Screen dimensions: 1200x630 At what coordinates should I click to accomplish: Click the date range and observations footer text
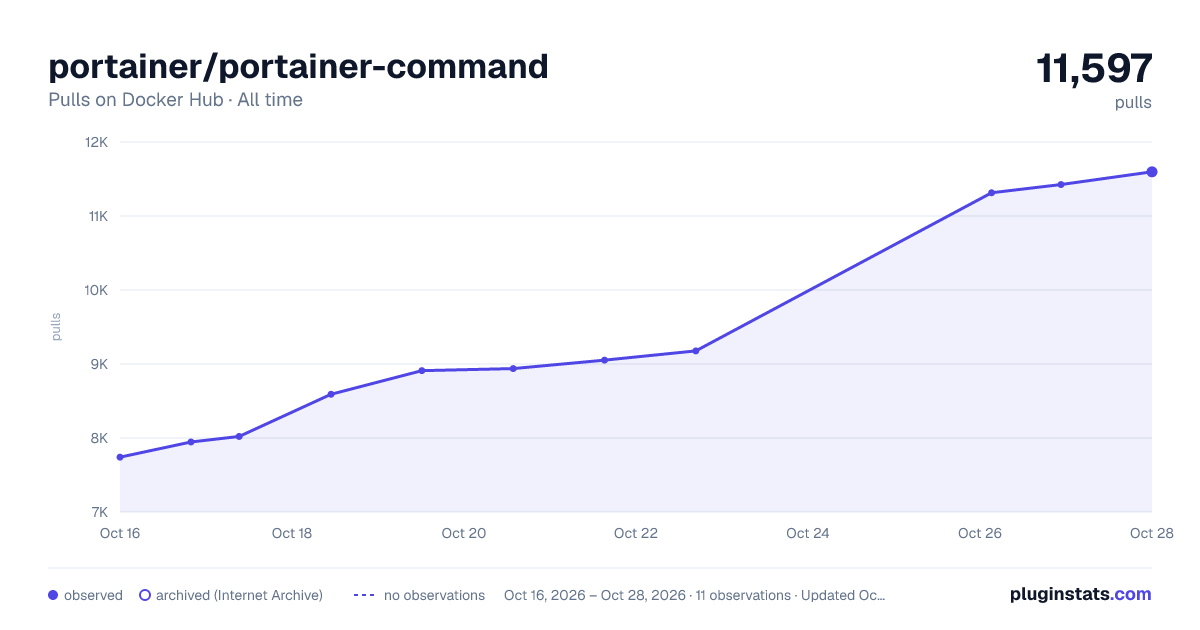tap(694, 595)
